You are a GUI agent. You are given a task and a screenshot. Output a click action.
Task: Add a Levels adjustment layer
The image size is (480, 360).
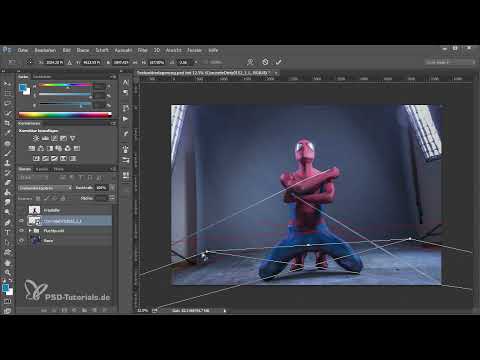click(x=45, y=138)
